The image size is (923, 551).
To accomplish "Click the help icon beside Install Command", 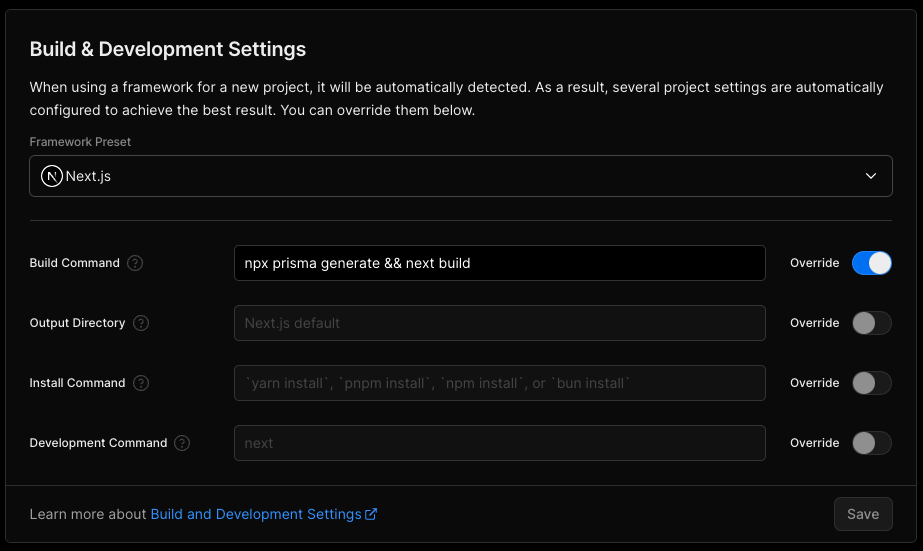I will (142, 383).
